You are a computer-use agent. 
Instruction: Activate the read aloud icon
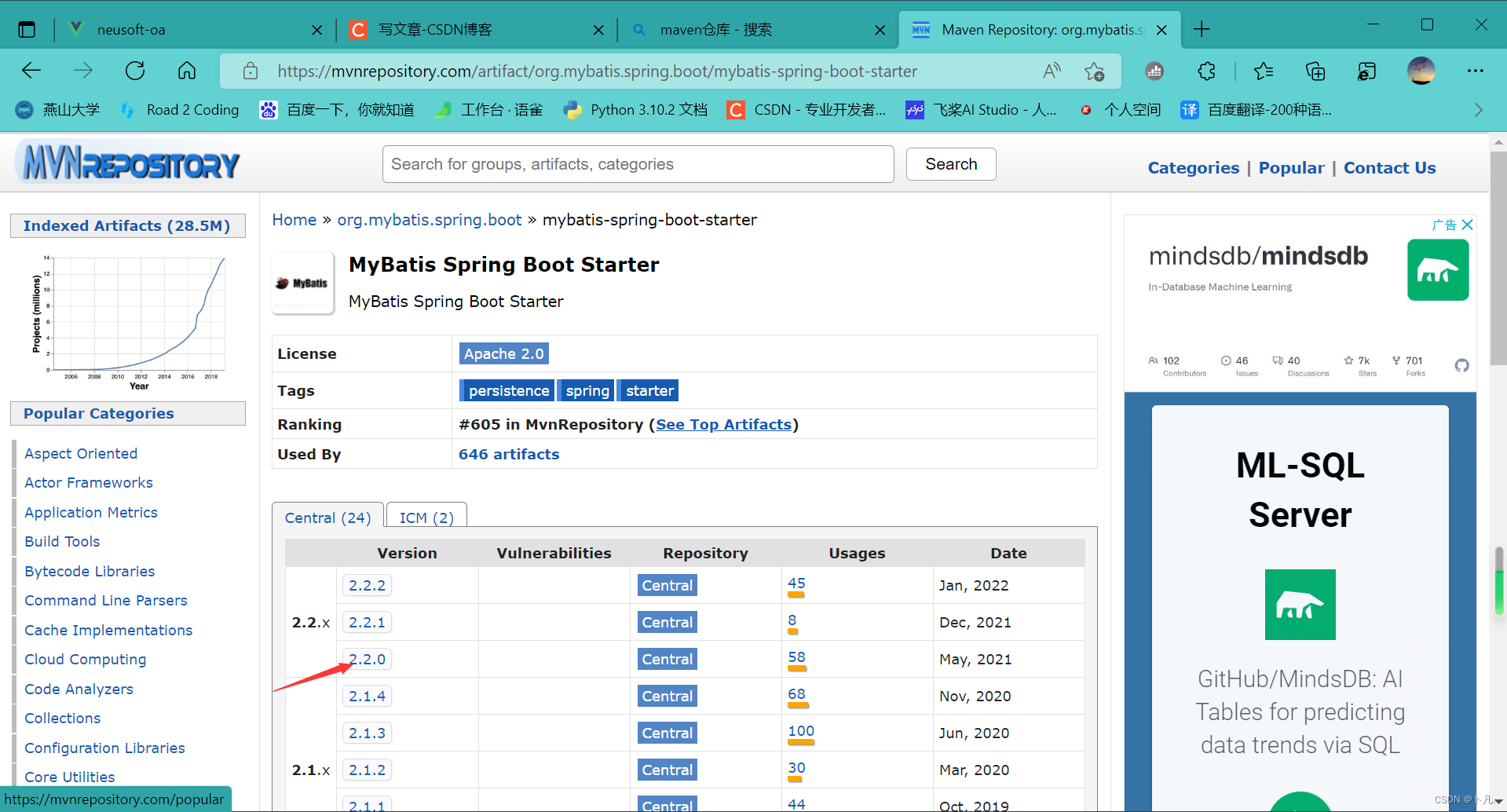pos(1052,71)
